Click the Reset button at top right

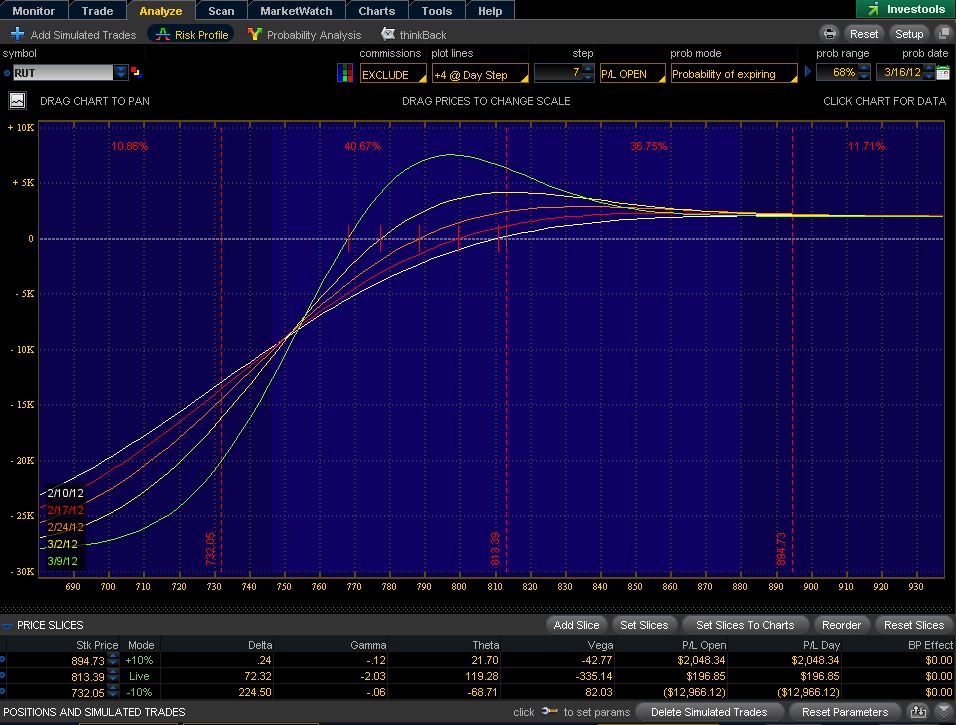864,34
